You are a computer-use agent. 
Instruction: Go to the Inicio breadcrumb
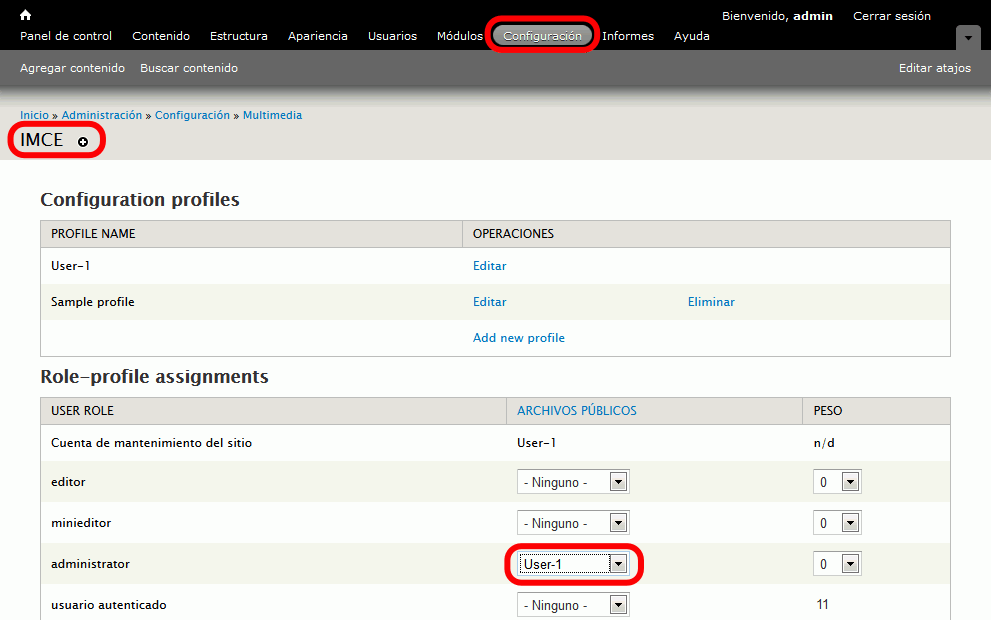(x=34, y=115)
